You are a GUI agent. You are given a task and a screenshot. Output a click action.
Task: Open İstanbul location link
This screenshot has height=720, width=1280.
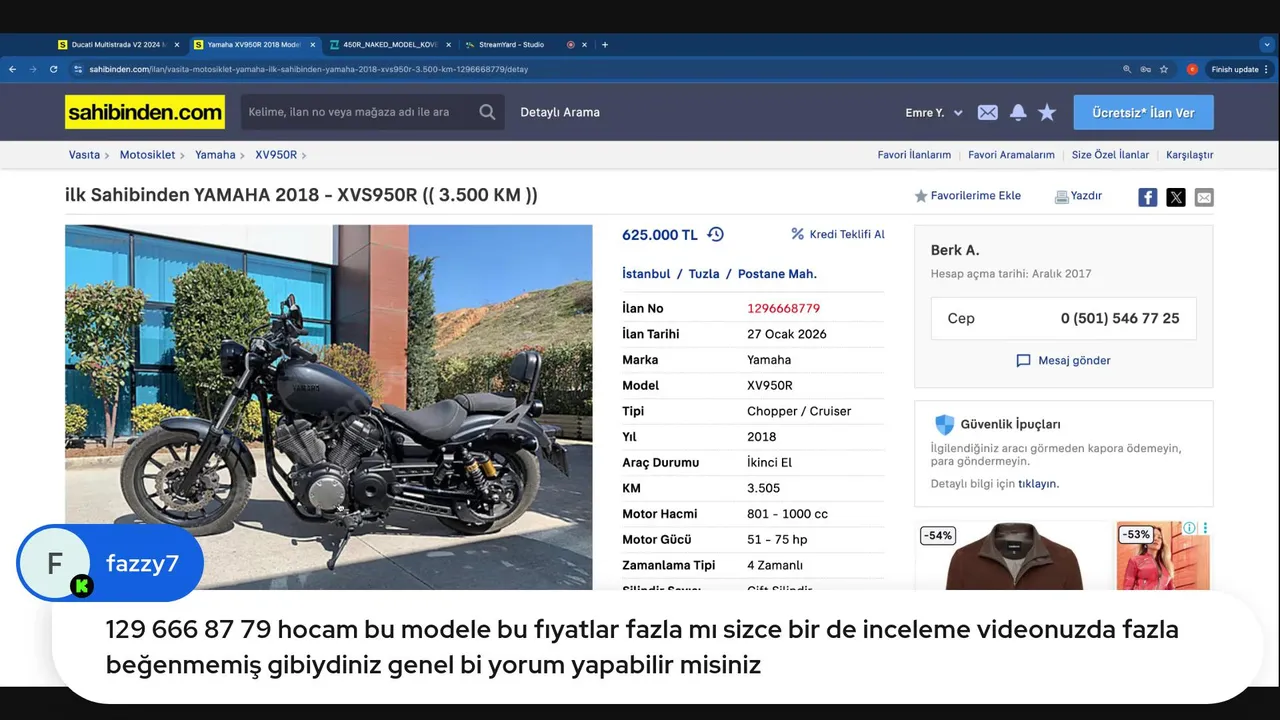[x=646, y=274]
